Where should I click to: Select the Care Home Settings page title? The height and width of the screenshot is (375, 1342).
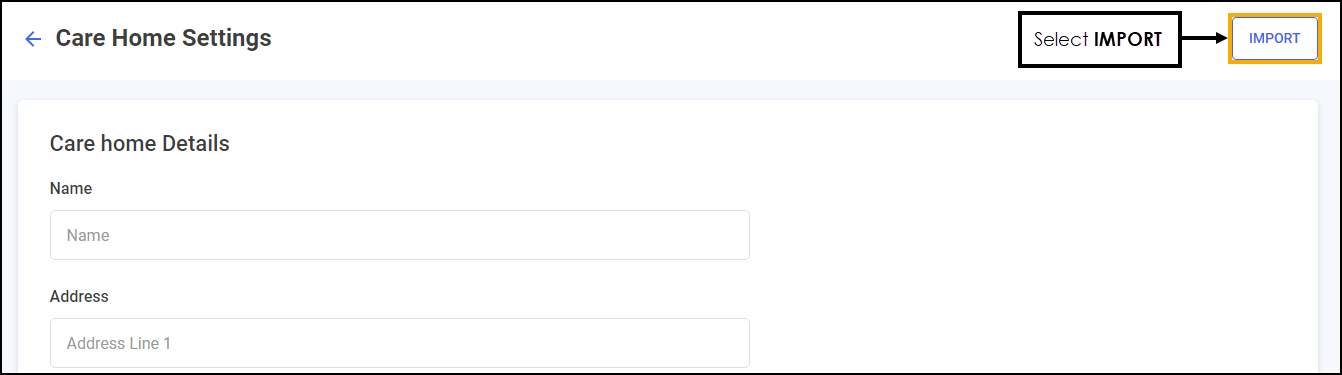coord(163,38)
